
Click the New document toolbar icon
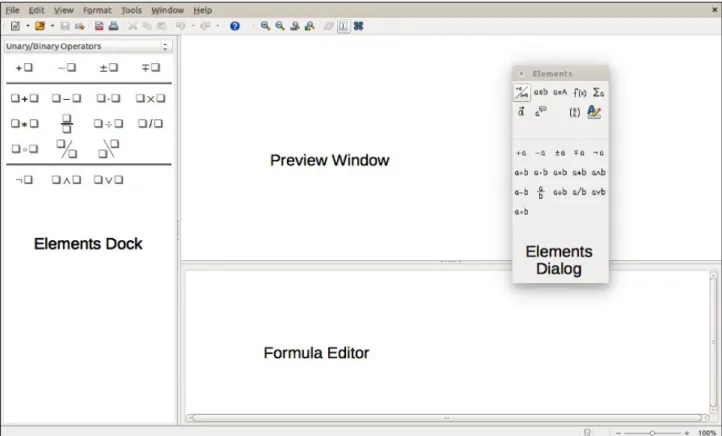[x=15, y=26]
